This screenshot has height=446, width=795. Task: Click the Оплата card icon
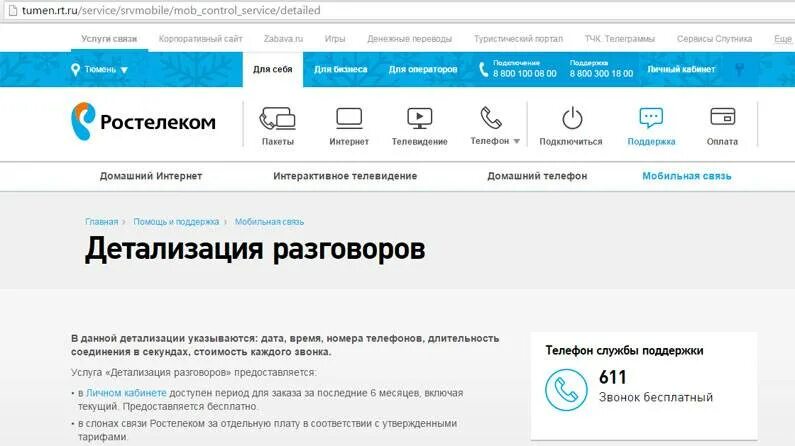pos(722,117)
